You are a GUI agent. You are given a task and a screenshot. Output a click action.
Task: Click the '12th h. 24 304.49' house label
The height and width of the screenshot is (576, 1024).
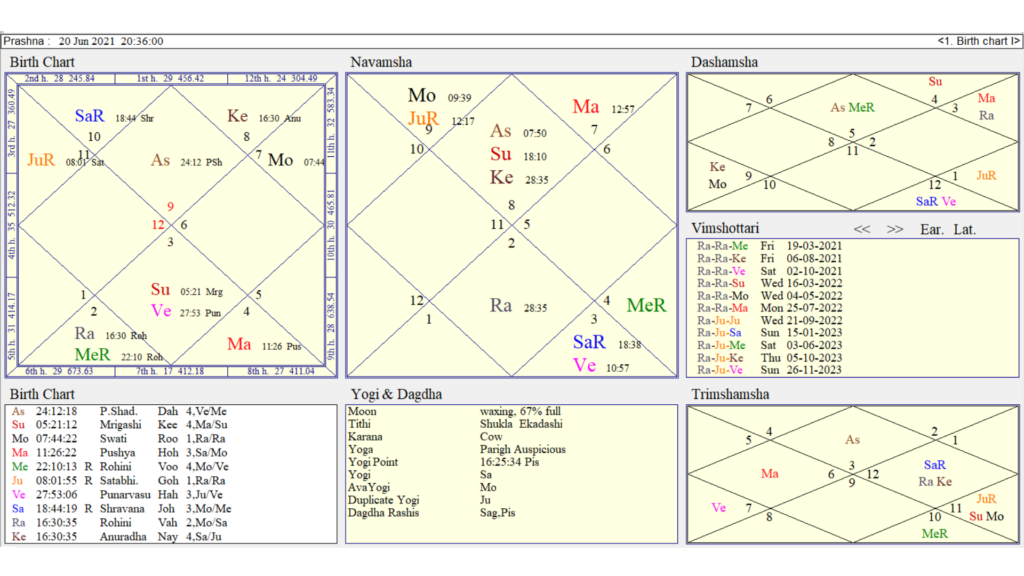(281, 78)
